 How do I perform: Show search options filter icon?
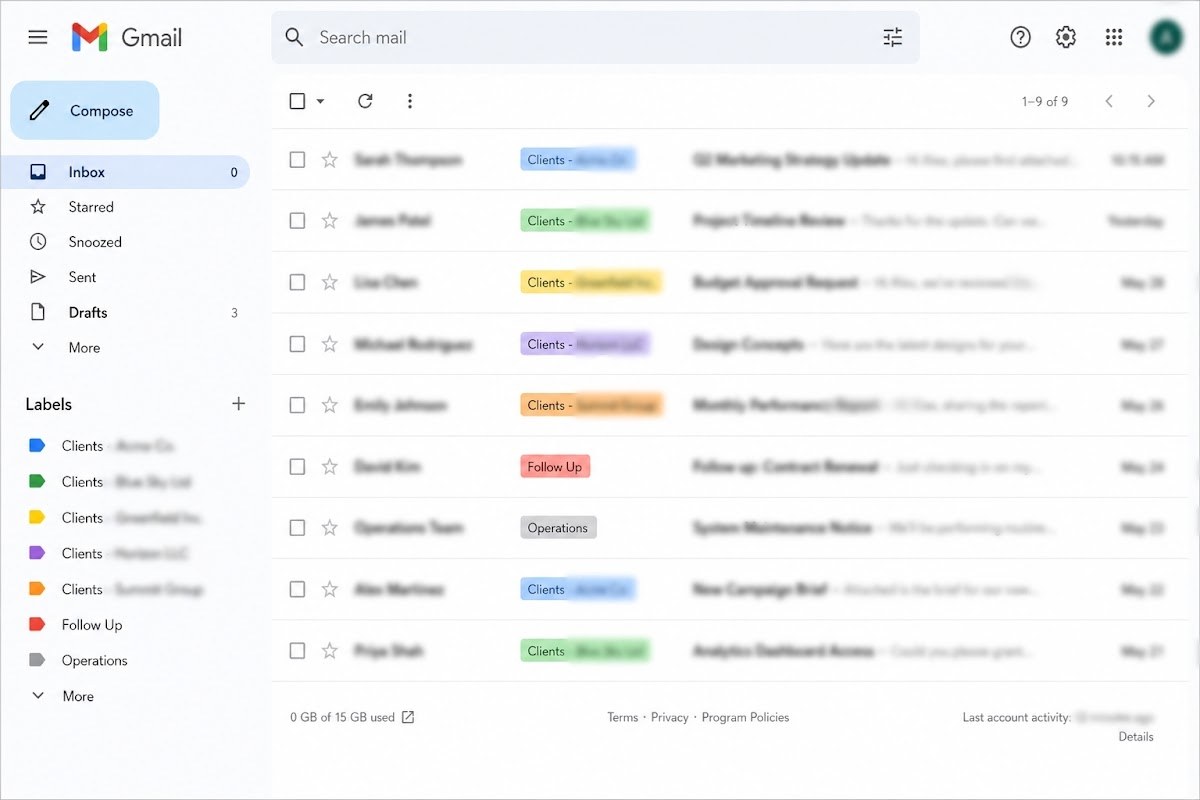(892, 37)
